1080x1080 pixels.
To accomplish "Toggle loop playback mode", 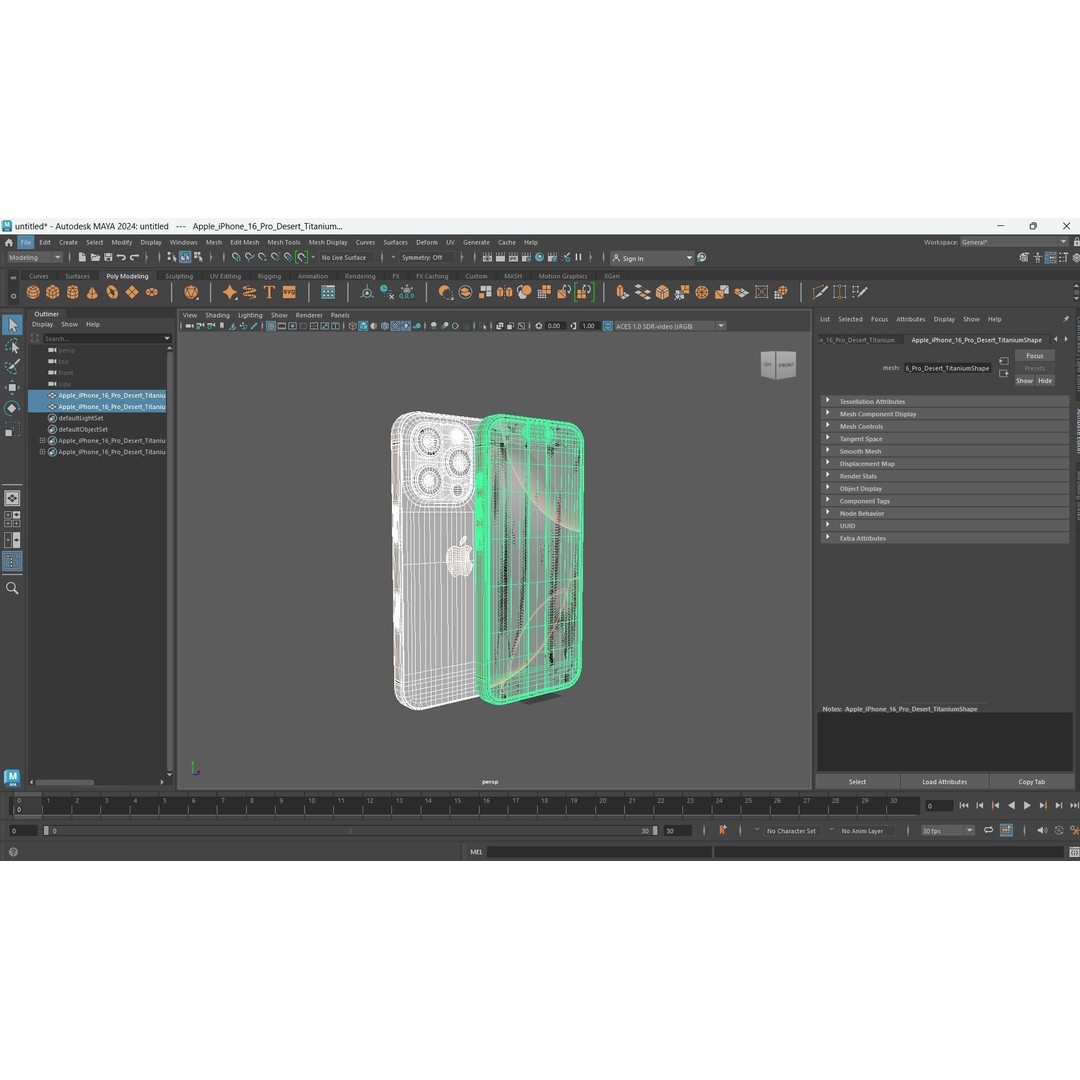I will coord(988,831).
